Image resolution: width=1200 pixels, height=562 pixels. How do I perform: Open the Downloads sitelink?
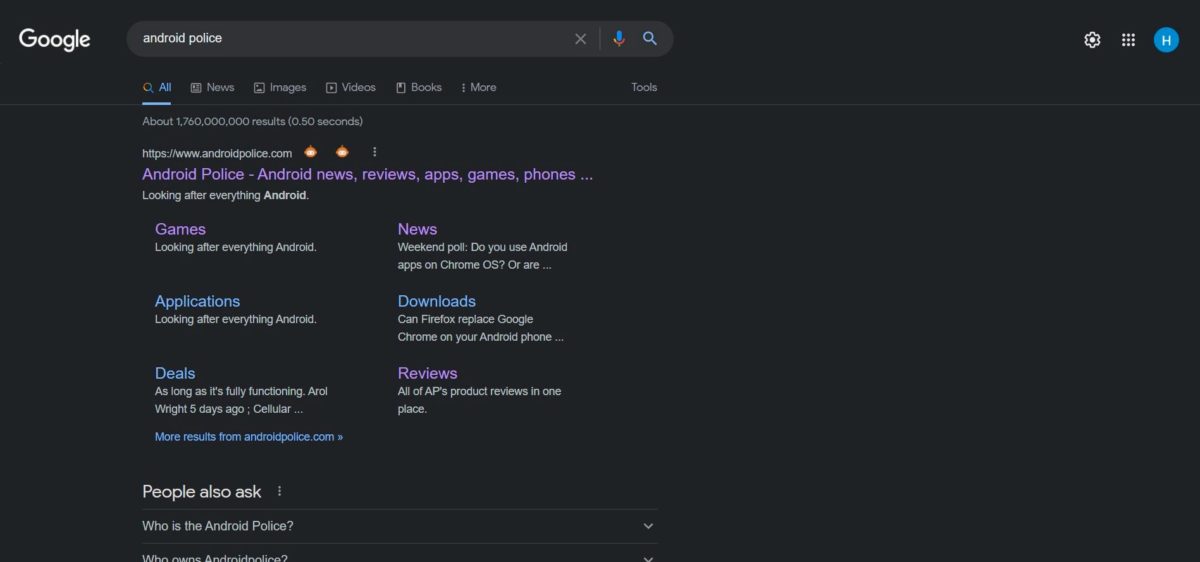[436, 301]
